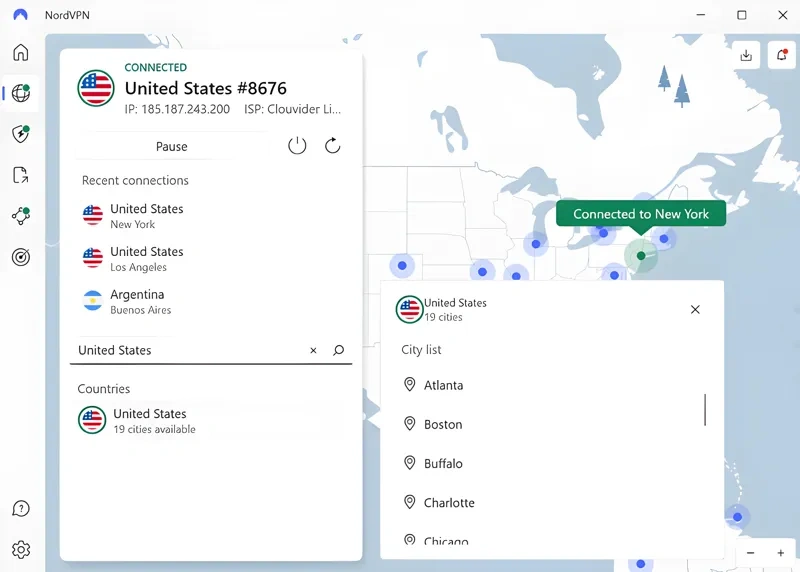Click the city list scrollbar
800x572 pixels.
(x=705, y=409)
